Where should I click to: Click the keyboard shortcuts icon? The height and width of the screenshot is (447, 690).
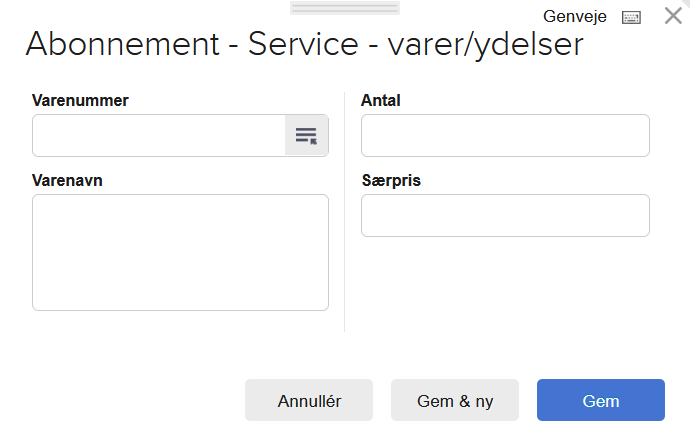[631, 18]
